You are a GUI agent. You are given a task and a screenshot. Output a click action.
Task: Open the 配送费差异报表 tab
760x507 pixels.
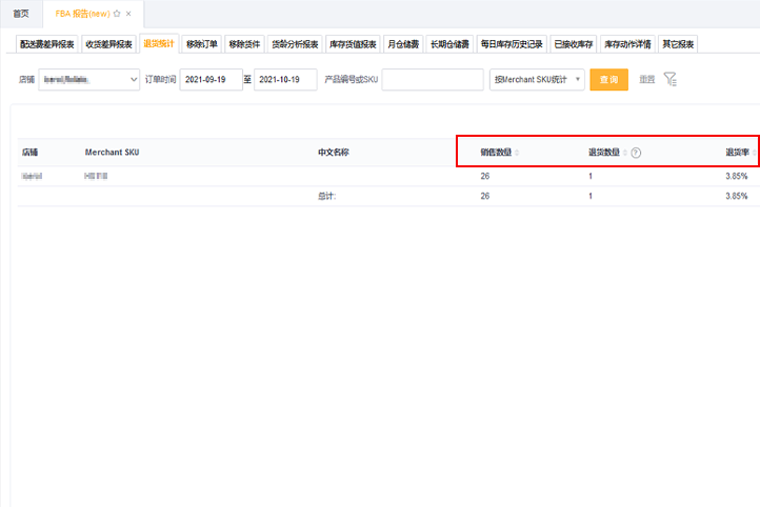[x=47, y=44]
